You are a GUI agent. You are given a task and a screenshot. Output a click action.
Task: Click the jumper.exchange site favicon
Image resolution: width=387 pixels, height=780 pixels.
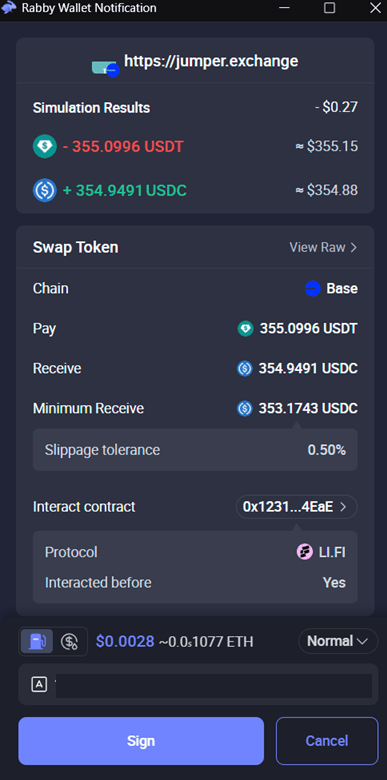coord(104,68)
